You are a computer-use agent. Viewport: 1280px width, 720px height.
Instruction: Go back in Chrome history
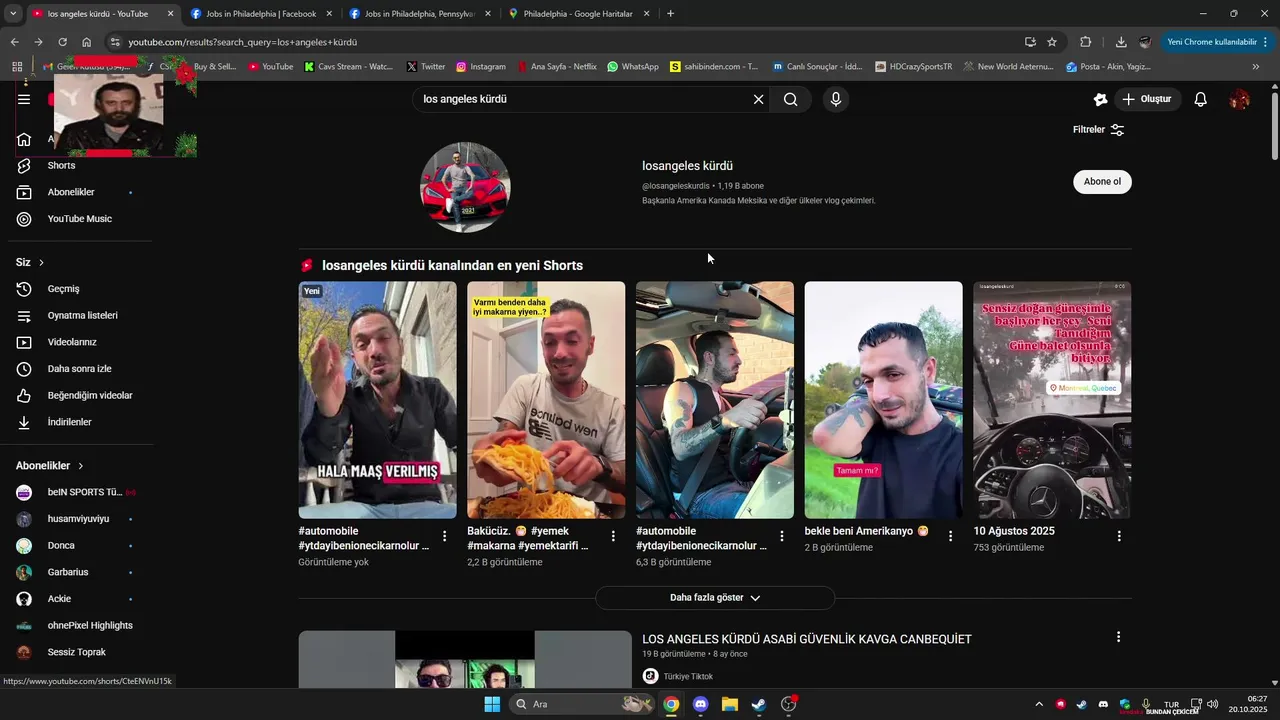[14, 42]
